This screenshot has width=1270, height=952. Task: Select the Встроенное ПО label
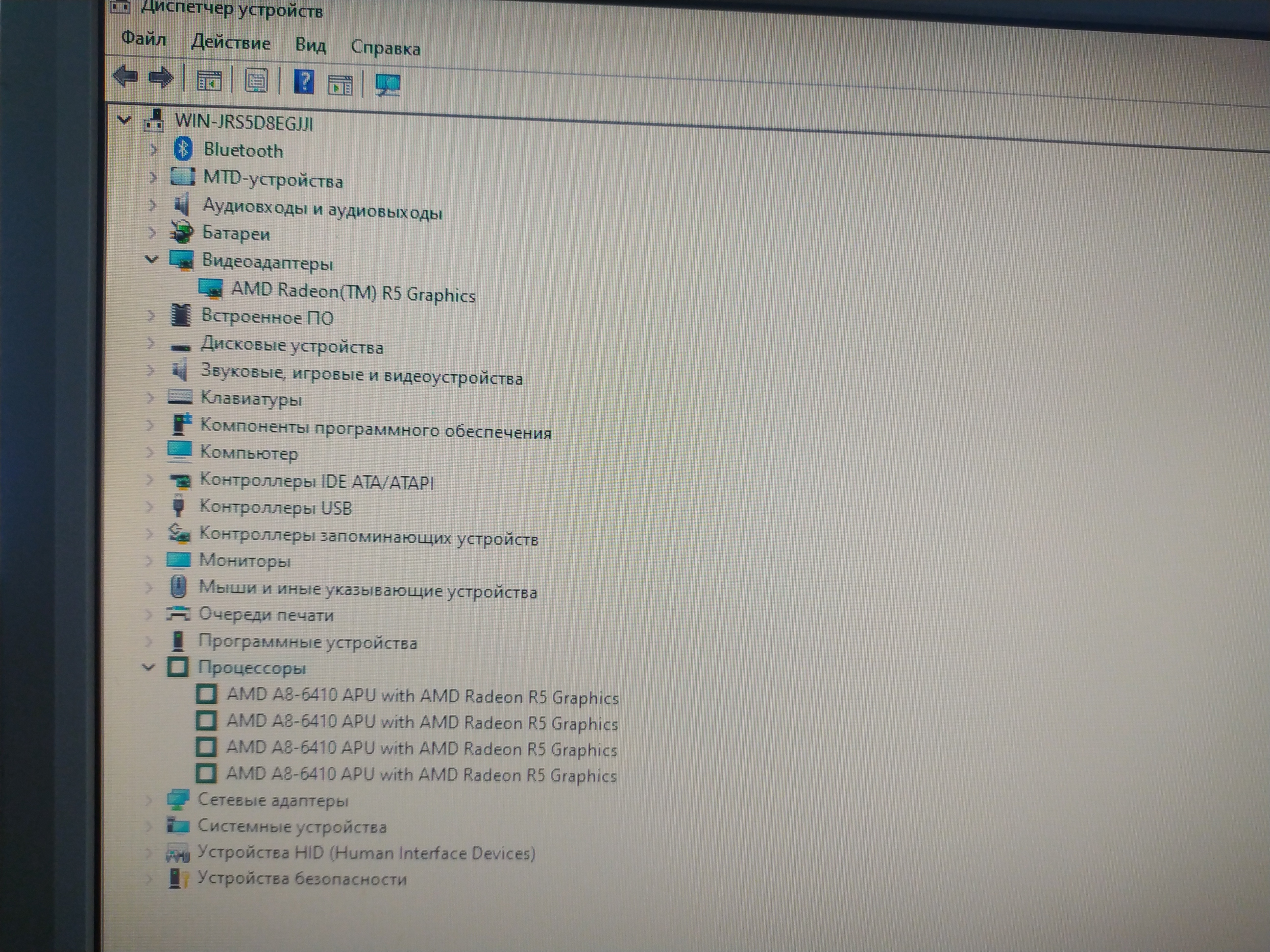coord(267,317)
